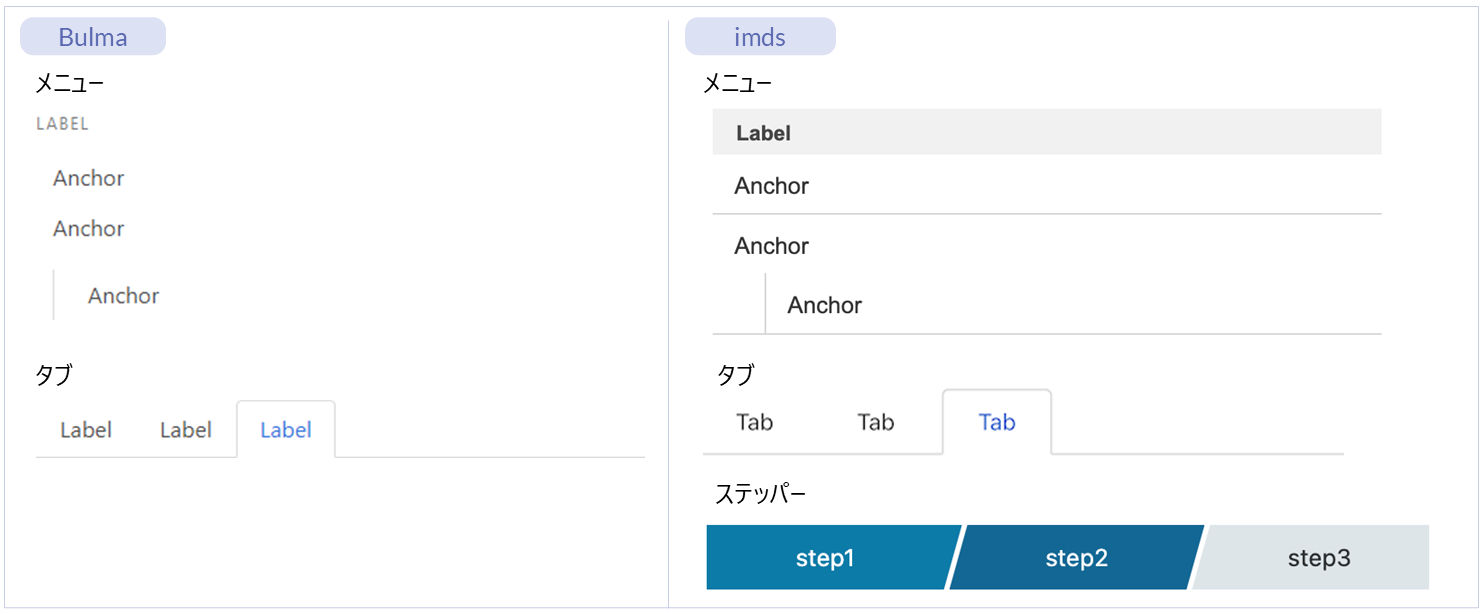Open the indented nested Anchor under Bulma
The height and width of the screenshot is (614, 1484).
tap(123, 296)
